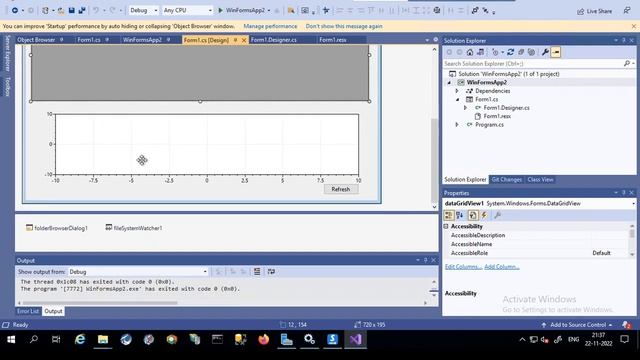This screenshot has height=360, width=640.
Task: Select the Form1.resx file in Solution Explorer
Action: [497, 116]
